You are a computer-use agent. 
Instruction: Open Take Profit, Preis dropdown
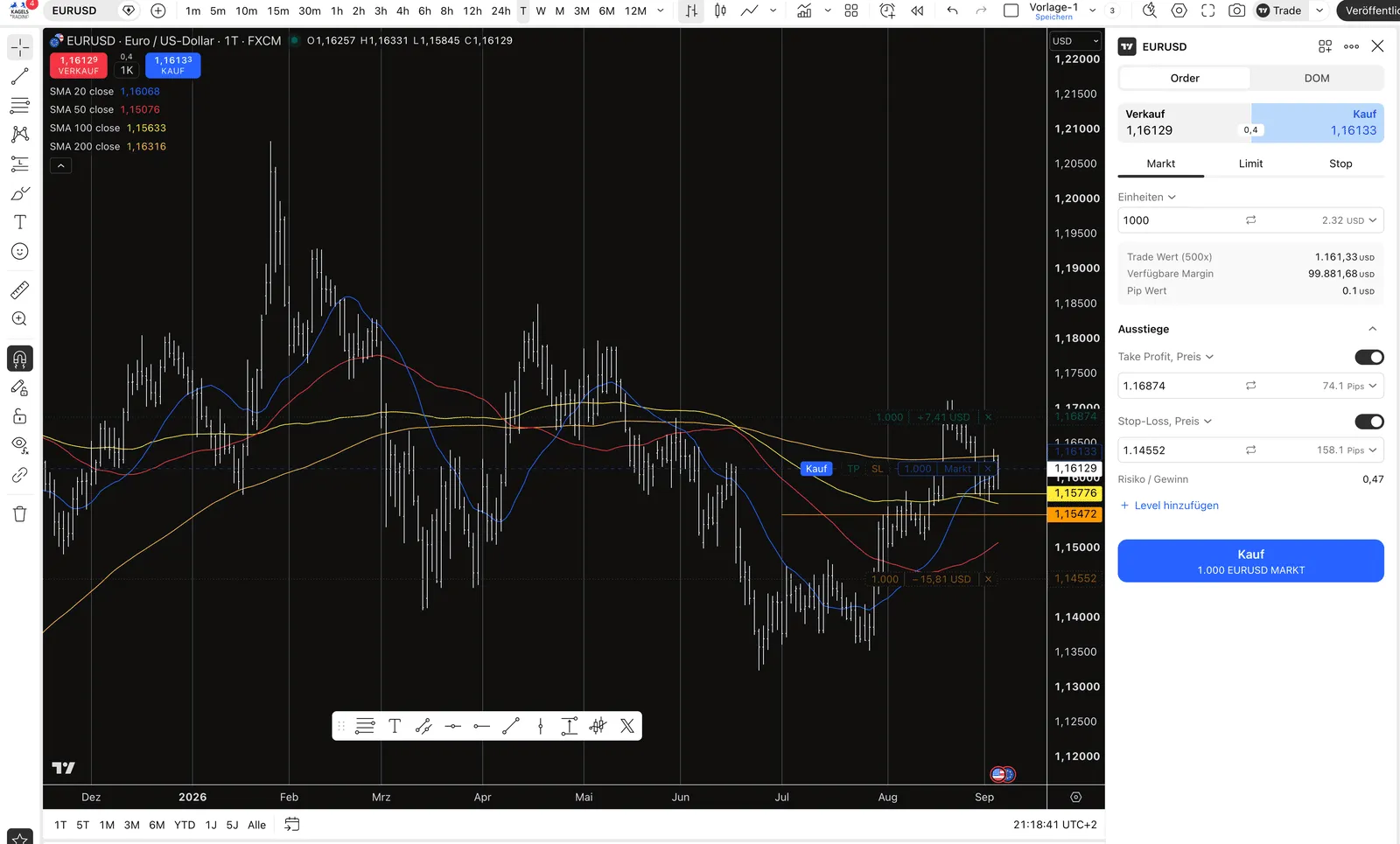click(x=1166, y=357)
